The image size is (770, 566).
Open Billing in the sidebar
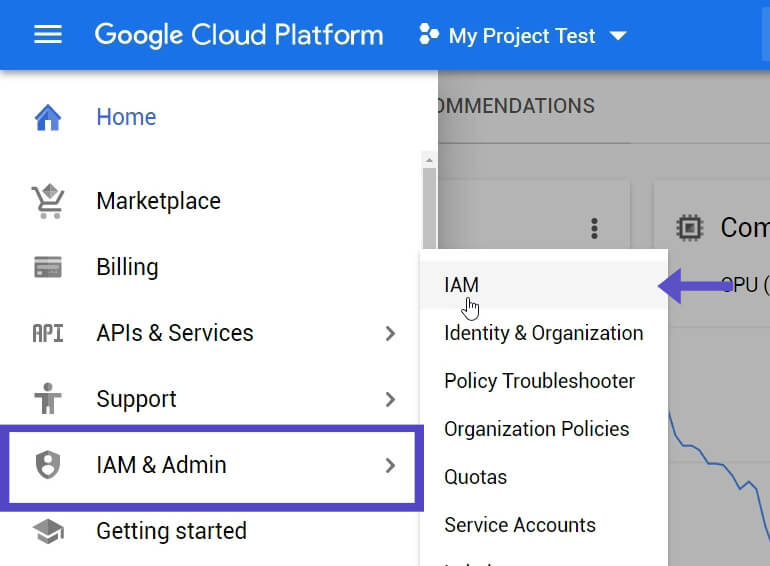point(127,268)
